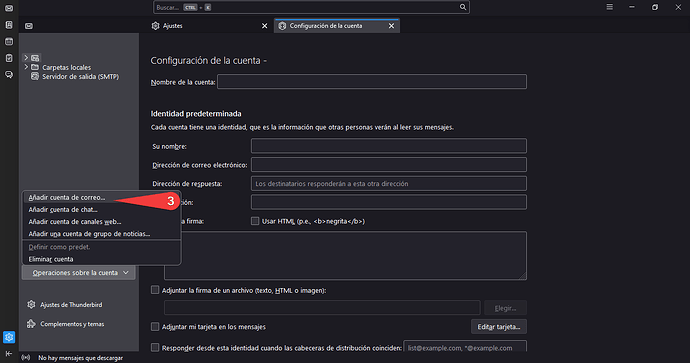Focus the Nombre de la cuenta field

(372, 82)
